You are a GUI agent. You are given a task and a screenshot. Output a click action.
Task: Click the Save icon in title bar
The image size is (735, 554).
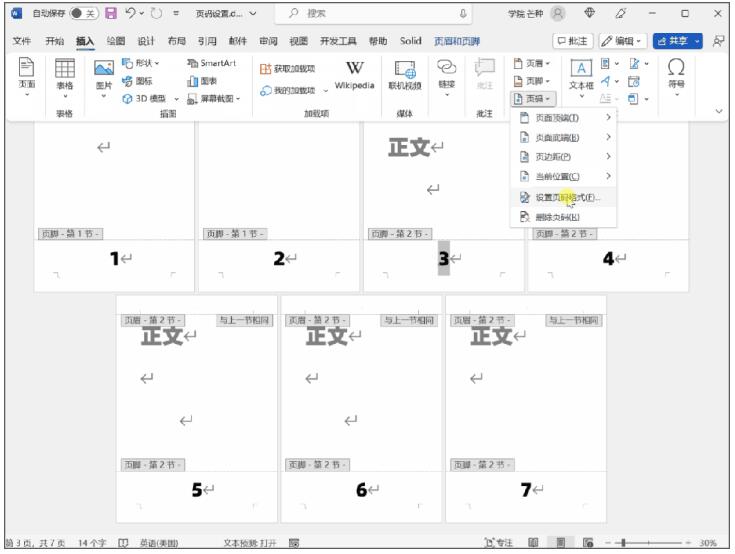click(x=111, y=14)
